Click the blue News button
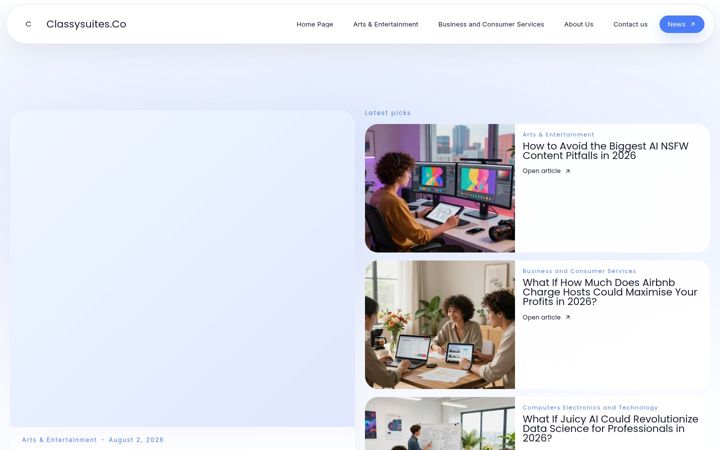 [x=681, y=24]
